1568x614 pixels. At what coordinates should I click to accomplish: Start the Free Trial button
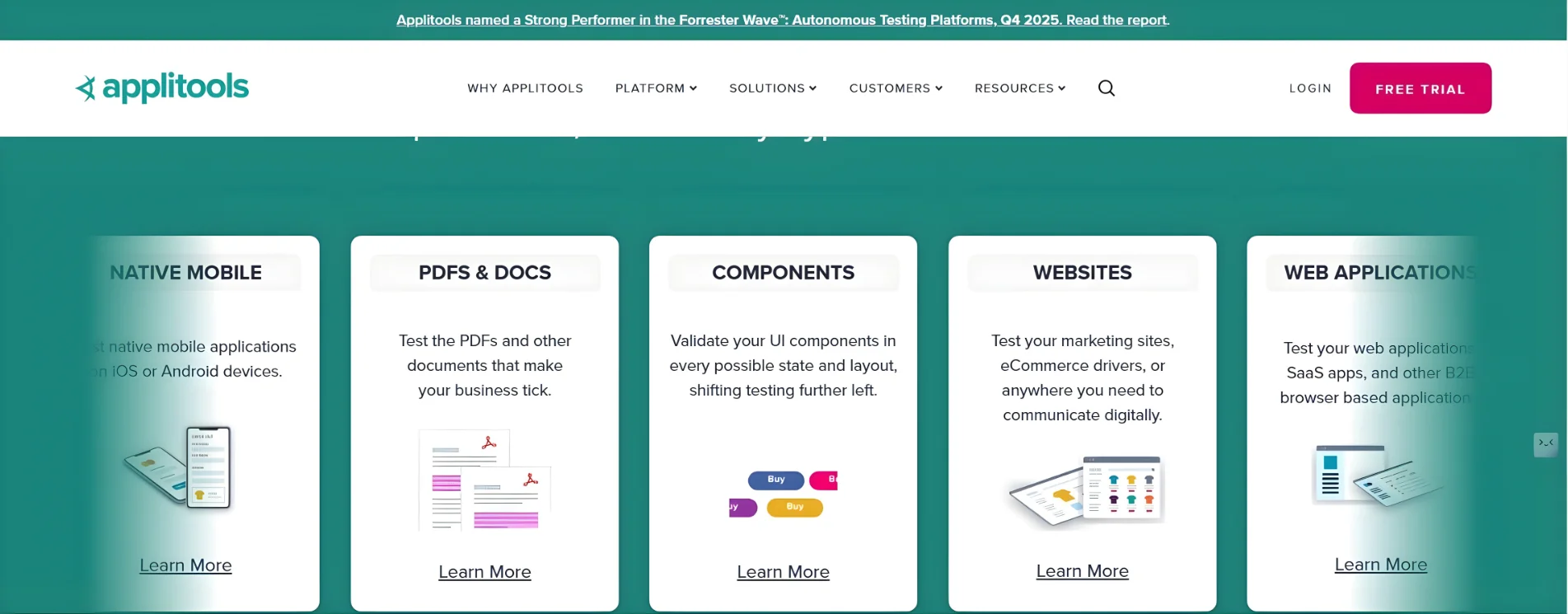point(1421,88)
